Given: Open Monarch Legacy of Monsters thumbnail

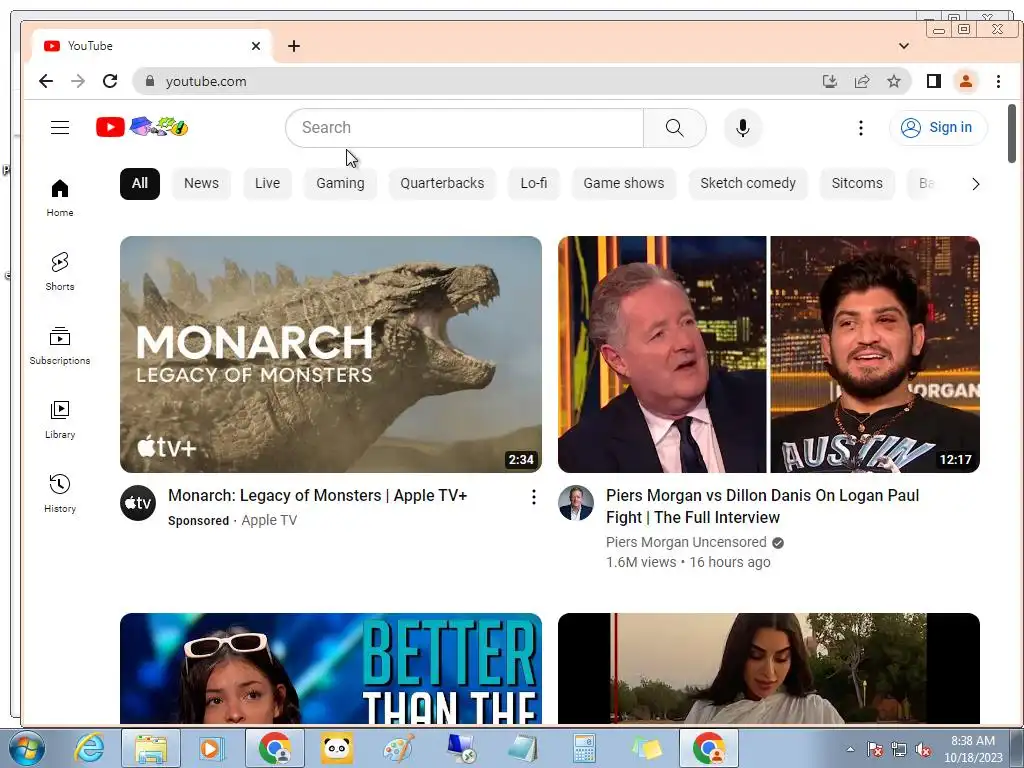Looking at the screenshot, I should pos(330,354).
